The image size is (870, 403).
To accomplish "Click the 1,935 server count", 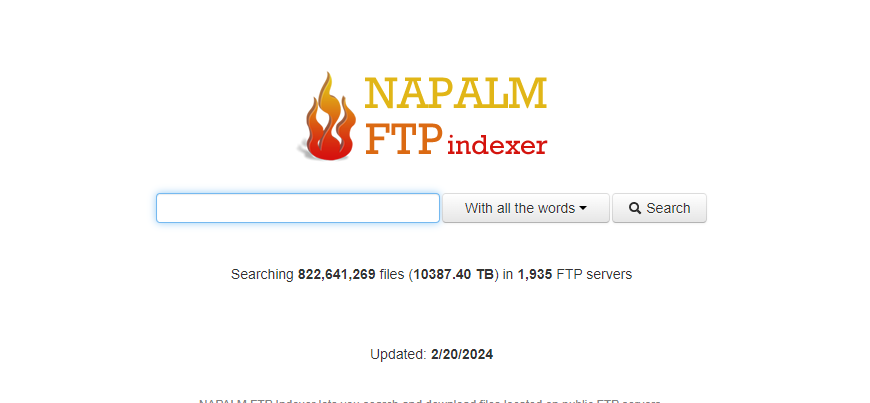I will tap(535, 274).
